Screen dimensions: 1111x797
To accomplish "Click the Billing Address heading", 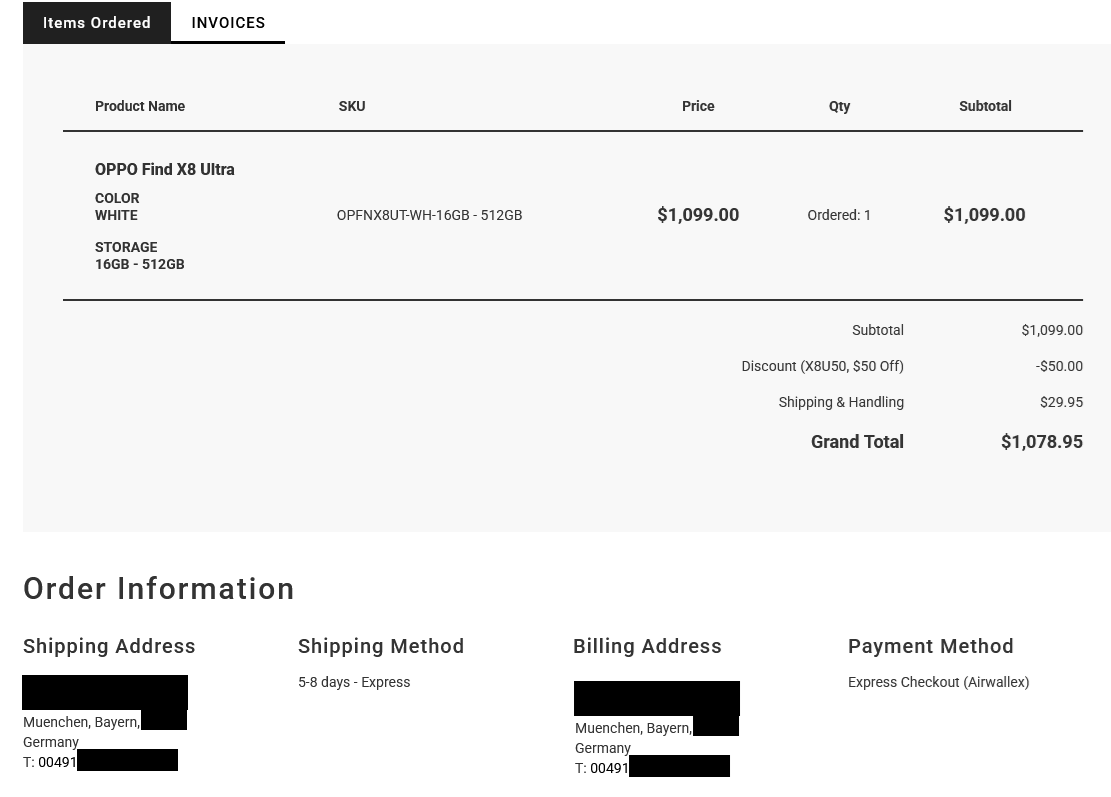I will click(647, 646).
